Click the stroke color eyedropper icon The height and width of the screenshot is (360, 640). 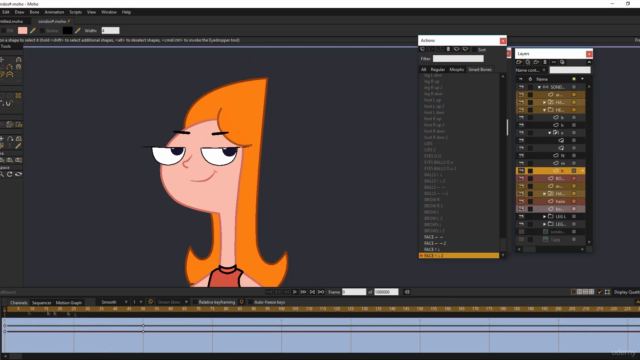(78, 31)
